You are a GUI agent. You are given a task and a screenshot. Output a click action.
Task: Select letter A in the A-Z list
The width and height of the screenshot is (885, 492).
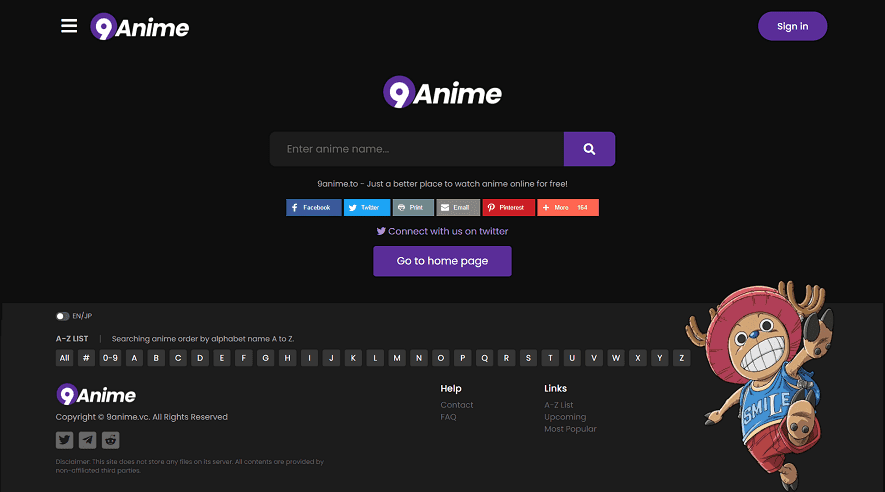(x=134, y=358)
